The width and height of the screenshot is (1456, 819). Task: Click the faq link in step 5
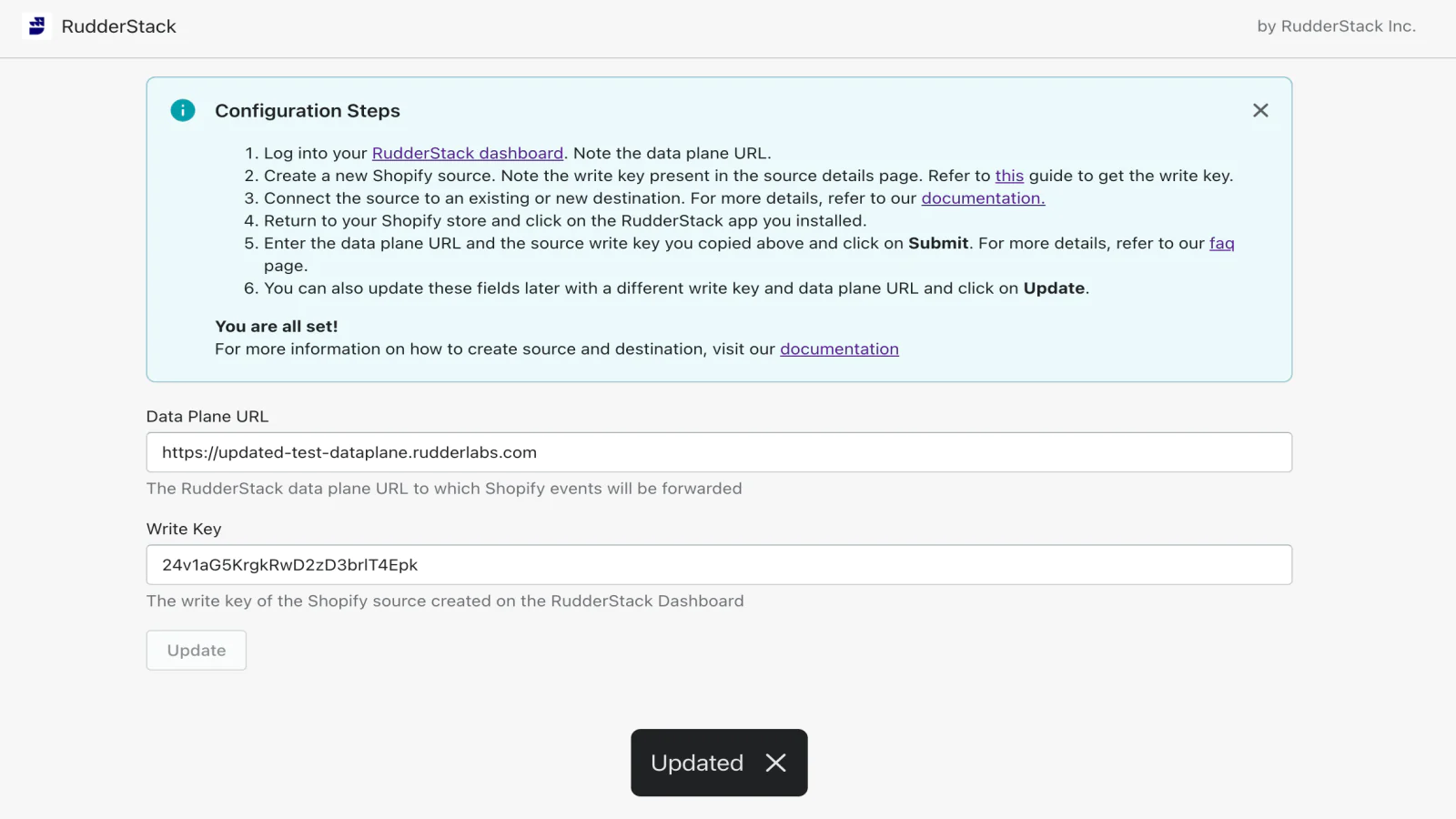click(1221, 243)
